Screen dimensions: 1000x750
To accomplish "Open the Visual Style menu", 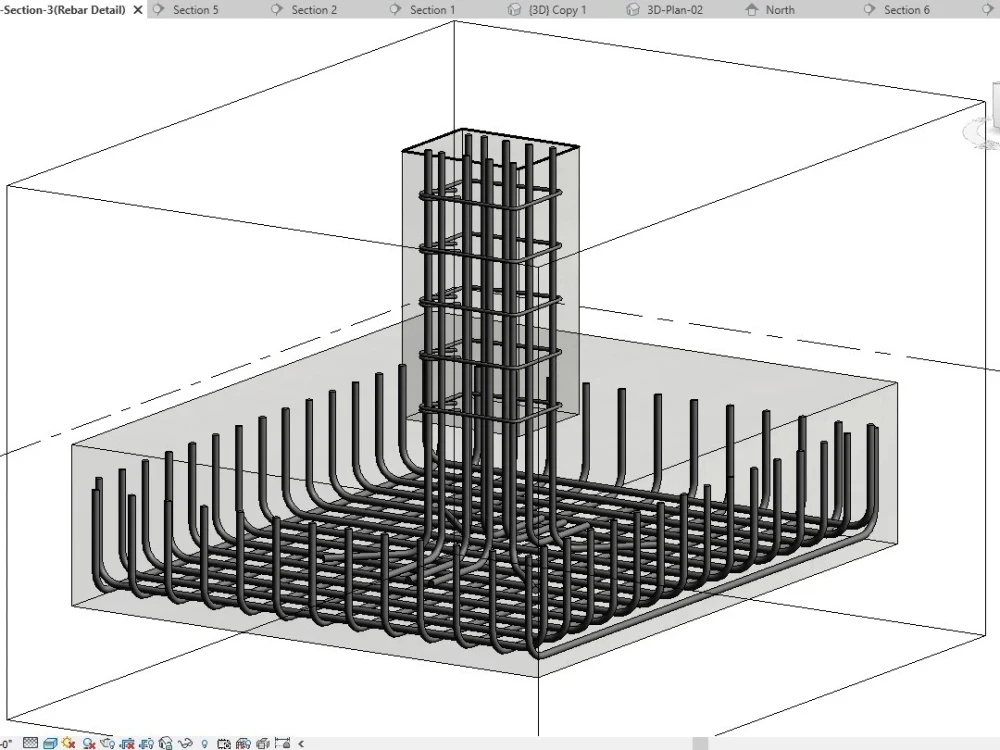I will click(50, 741).
